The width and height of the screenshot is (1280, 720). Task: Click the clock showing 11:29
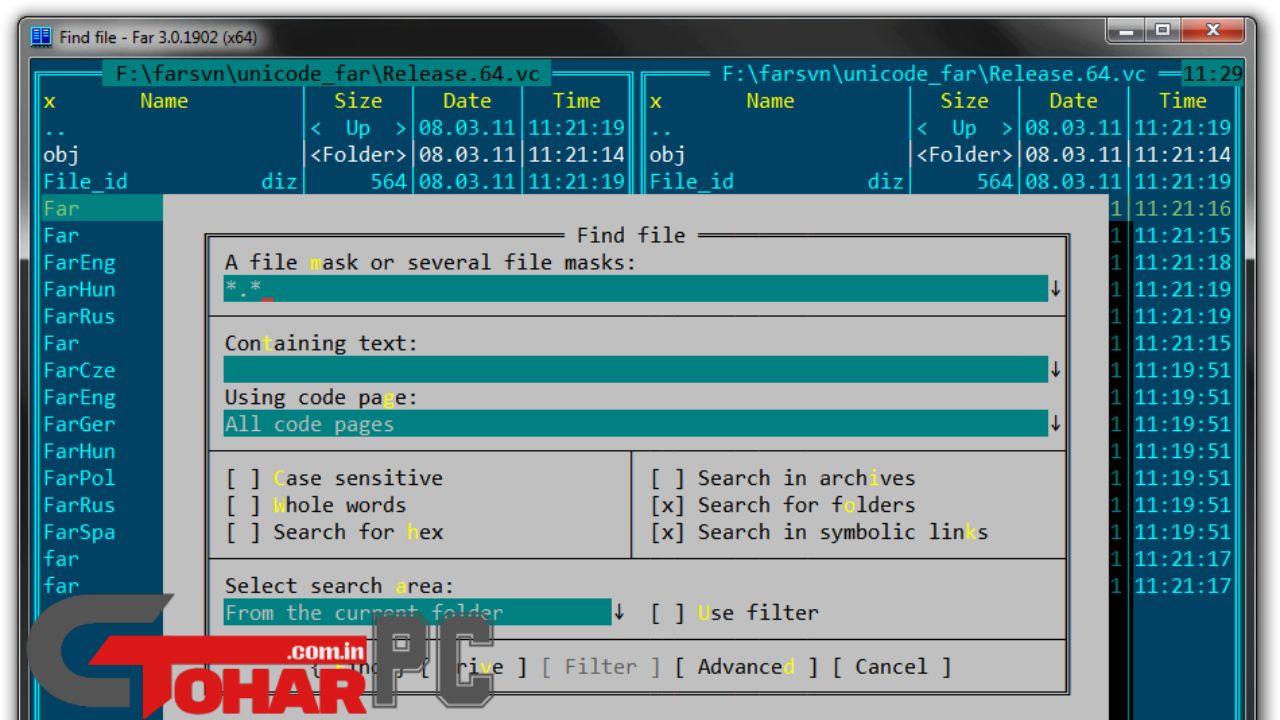coord(1212,74)
